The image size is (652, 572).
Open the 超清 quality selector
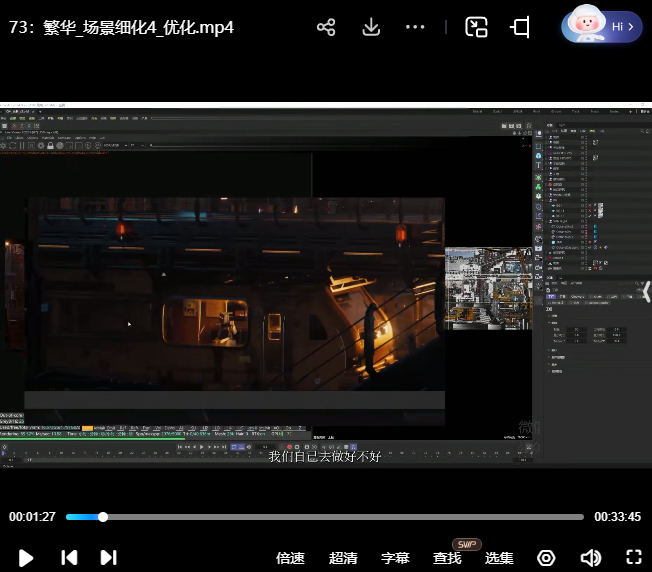click(343, 558)
